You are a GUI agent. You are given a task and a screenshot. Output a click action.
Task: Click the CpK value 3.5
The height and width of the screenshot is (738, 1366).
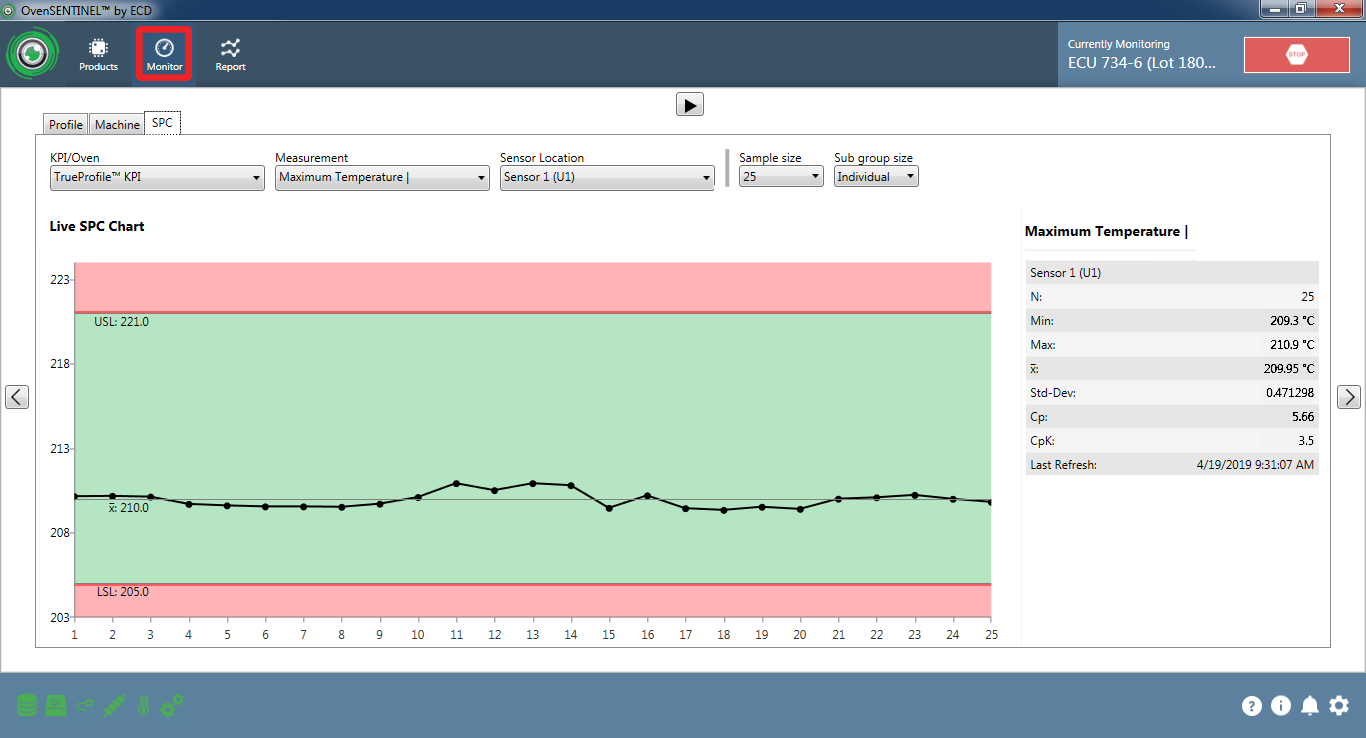click(1306, 441)
